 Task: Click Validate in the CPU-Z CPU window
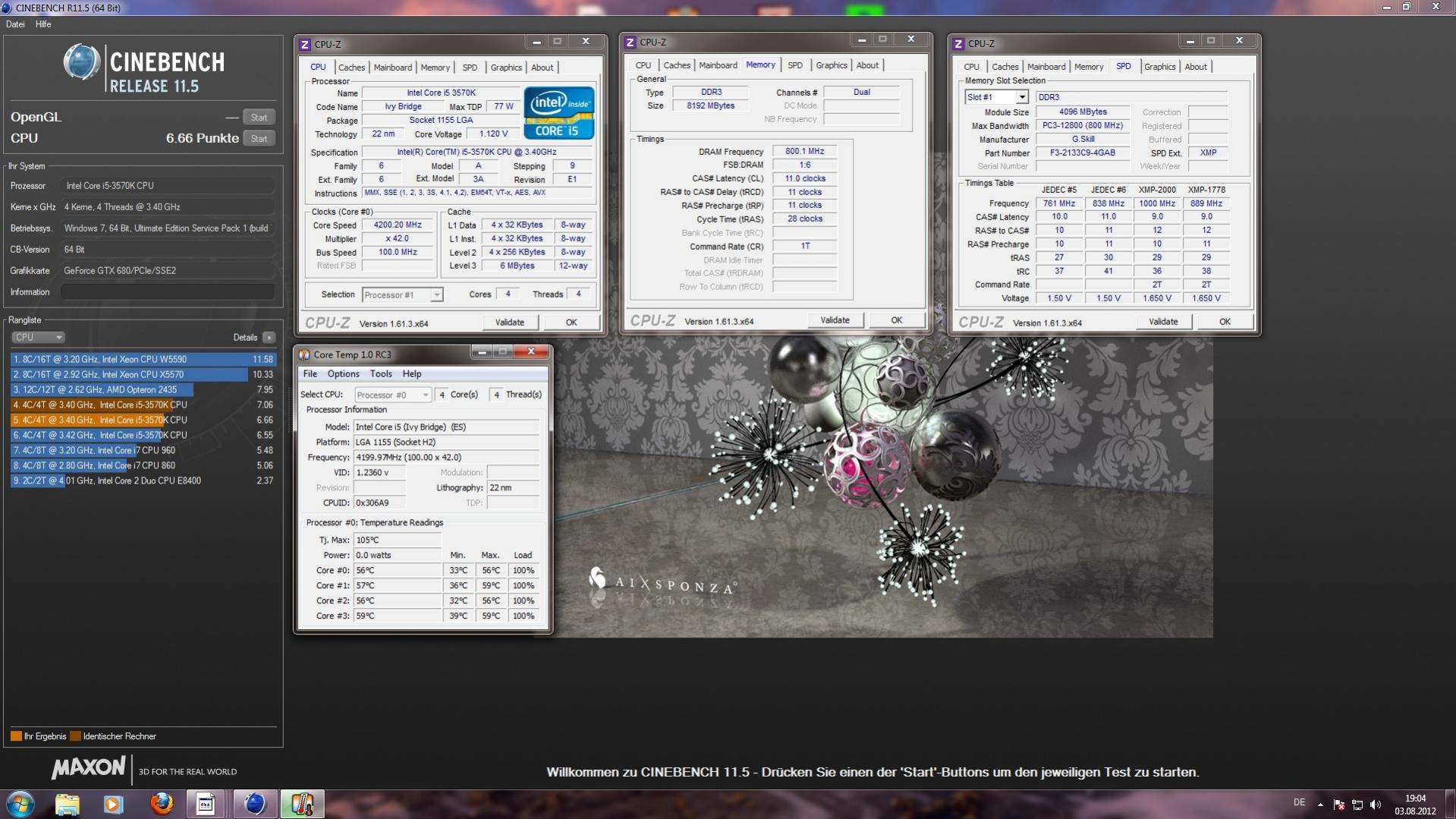click(510, 323)
